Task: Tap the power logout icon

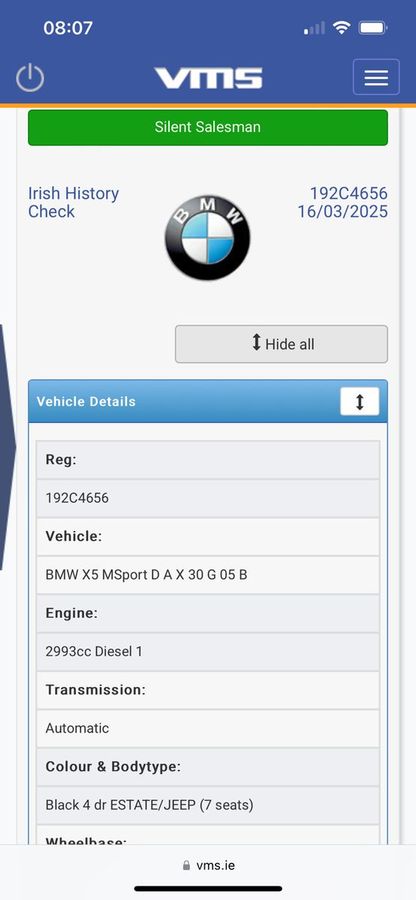Action: tap(30, 77)
